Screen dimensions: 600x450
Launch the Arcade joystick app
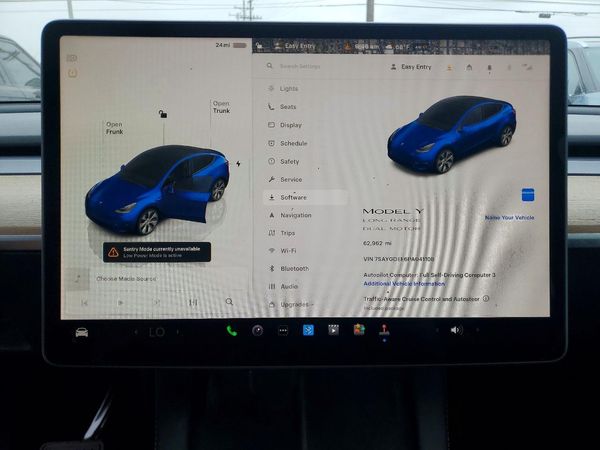pos(384,329)
